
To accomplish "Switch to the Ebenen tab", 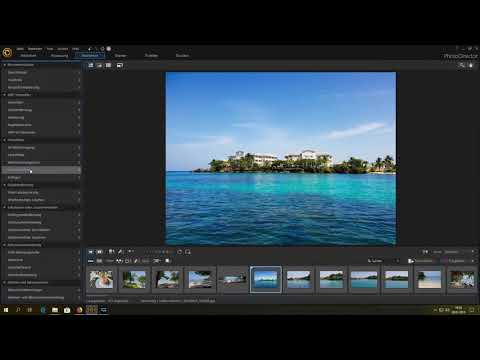I will tap(120, 56).
